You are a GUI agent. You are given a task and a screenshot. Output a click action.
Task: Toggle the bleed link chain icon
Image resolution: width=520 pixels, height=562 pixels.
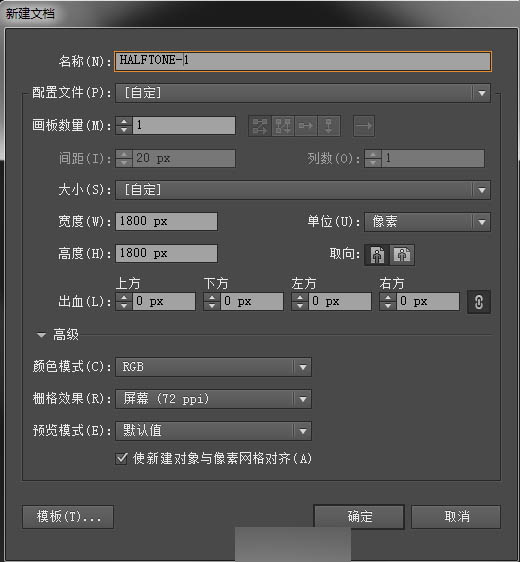pos(479,302)
